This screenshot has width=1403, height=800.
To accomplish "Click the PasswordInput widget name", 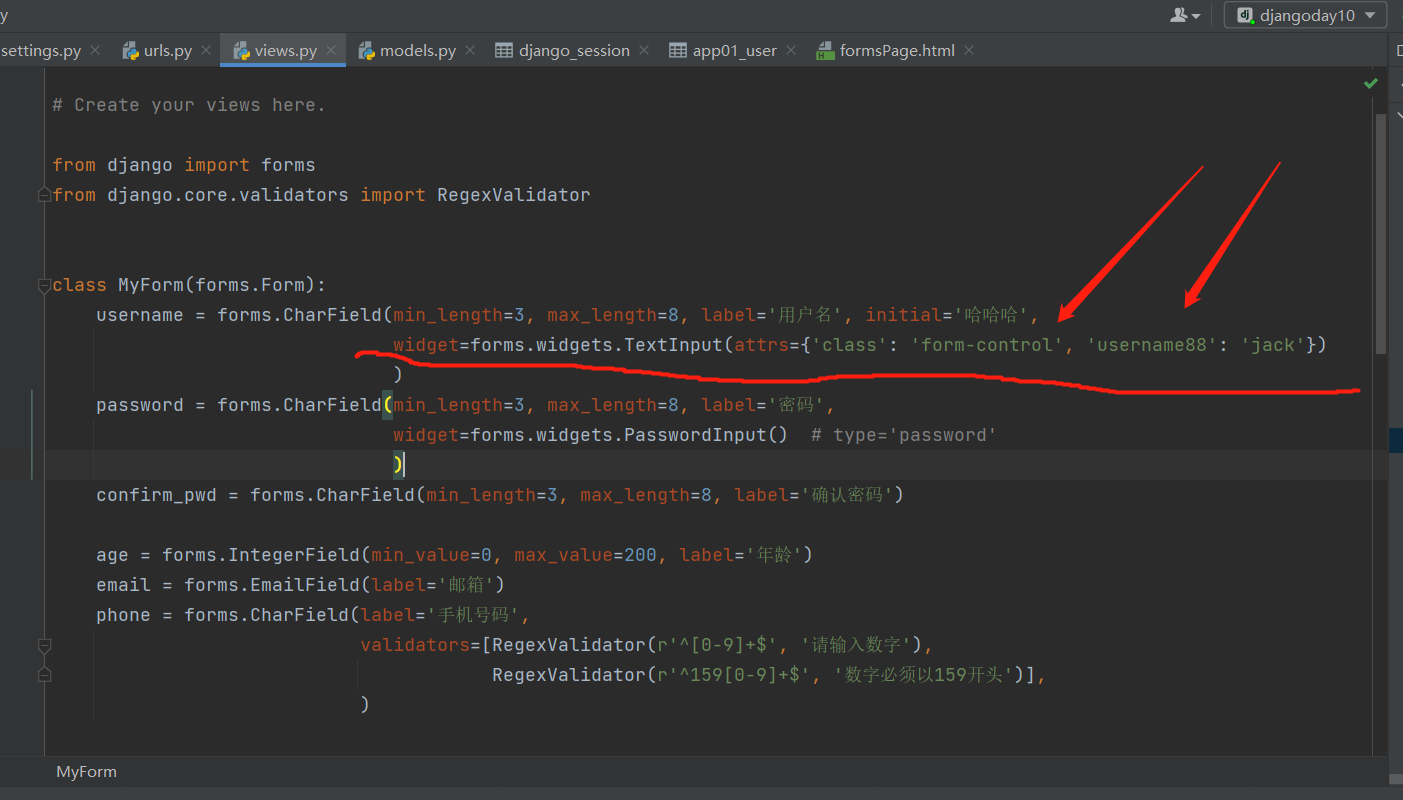I will point(696,435).
